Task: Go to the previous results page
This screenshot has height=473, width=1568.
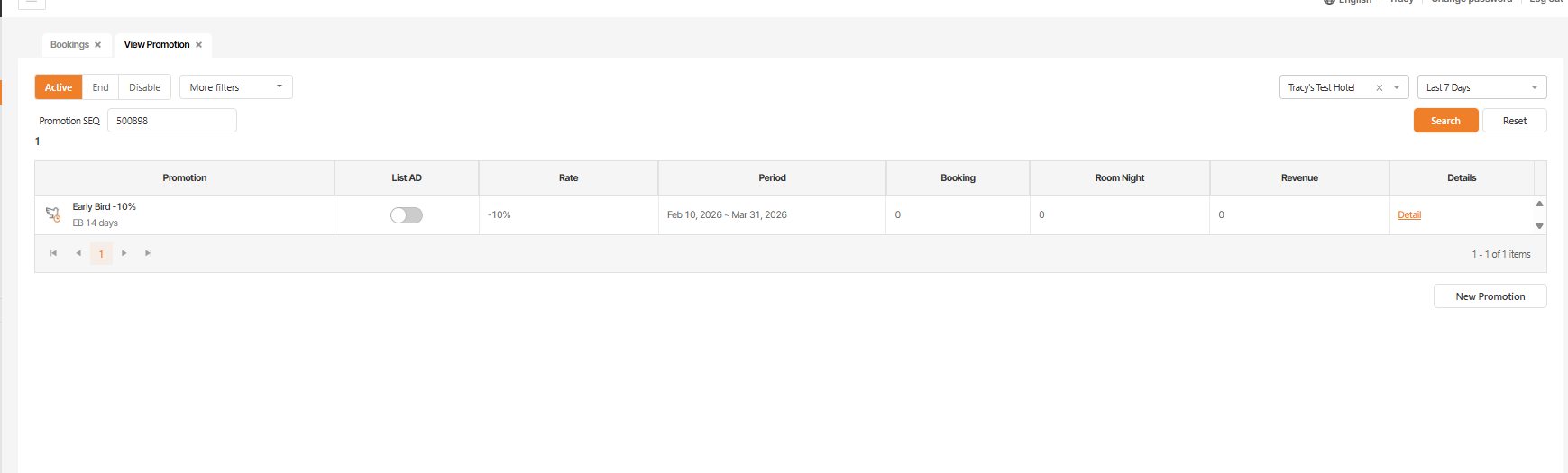Action: coord(78,253)
